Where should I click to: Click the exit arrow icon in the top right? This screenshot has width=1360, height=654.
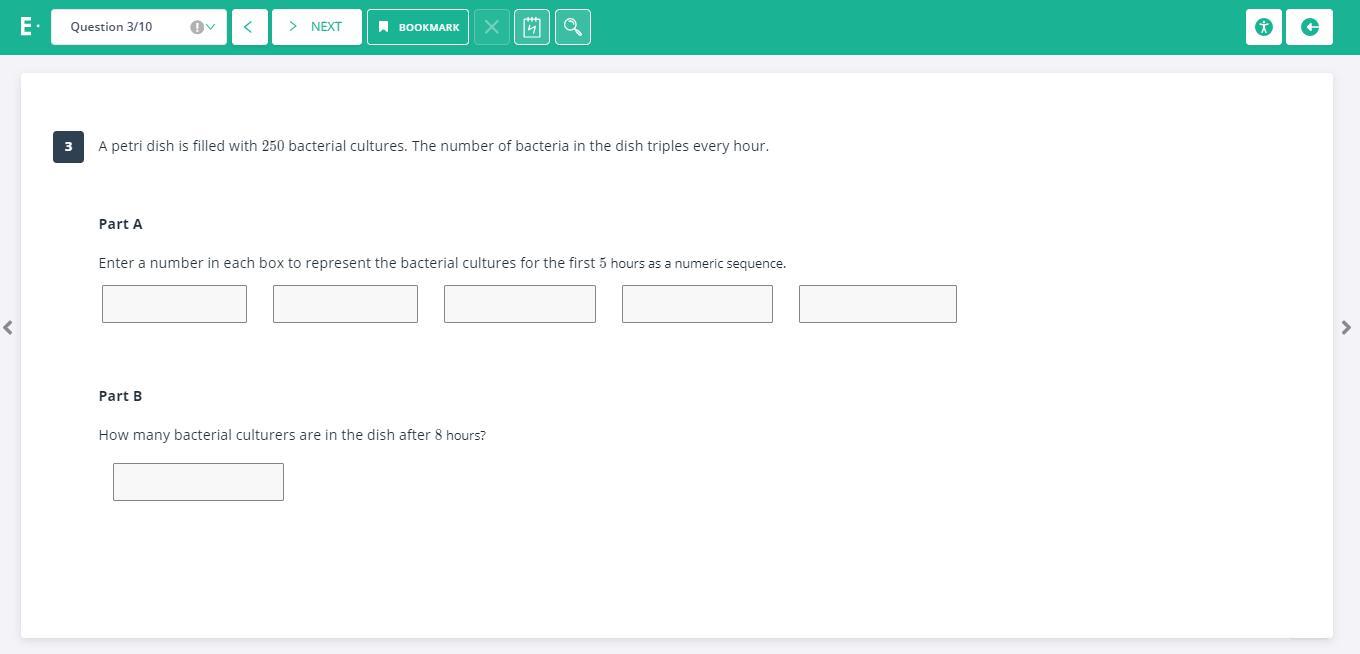pyautogui.click(x=1310, y=27)
